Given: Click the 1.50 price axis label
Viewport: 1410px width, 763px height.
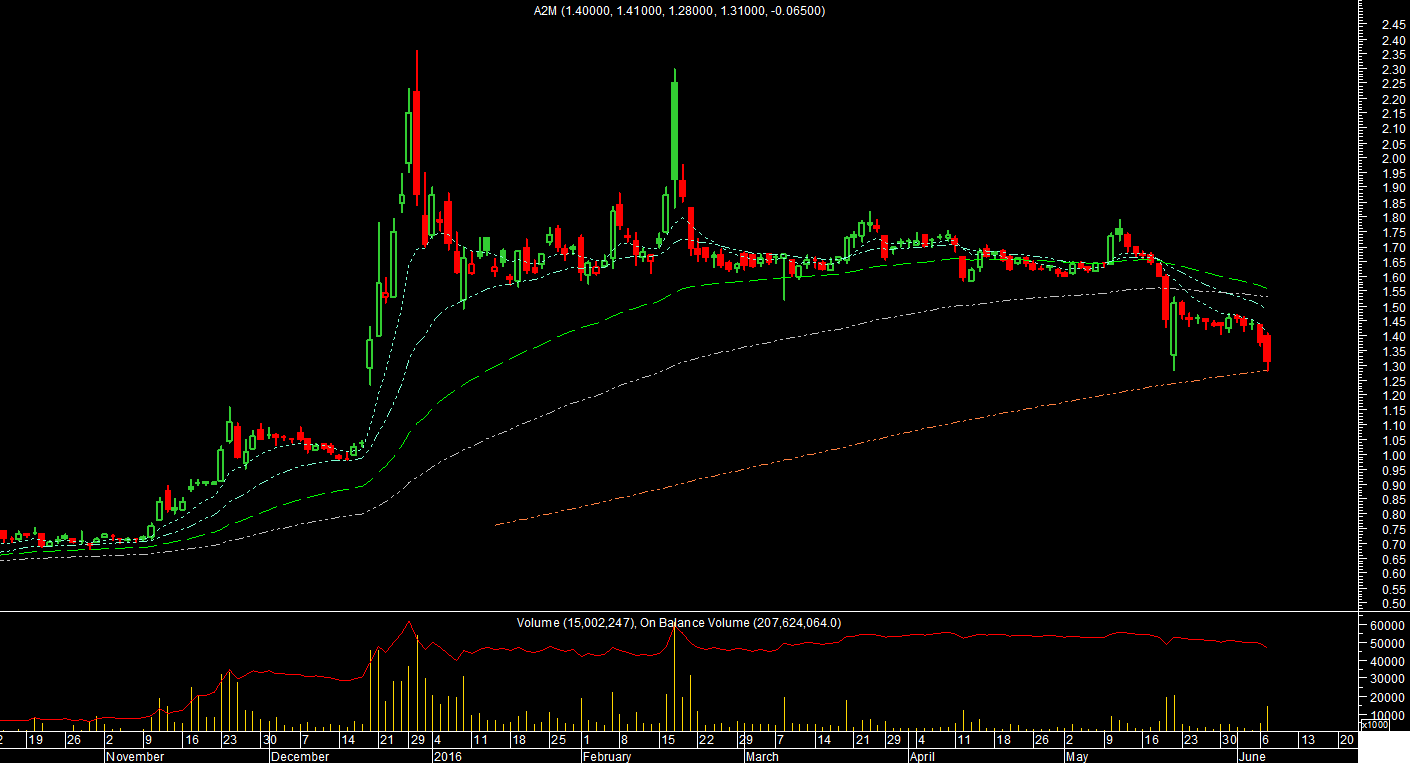Looking at the screenshot, I should [x=1392, y=307].
